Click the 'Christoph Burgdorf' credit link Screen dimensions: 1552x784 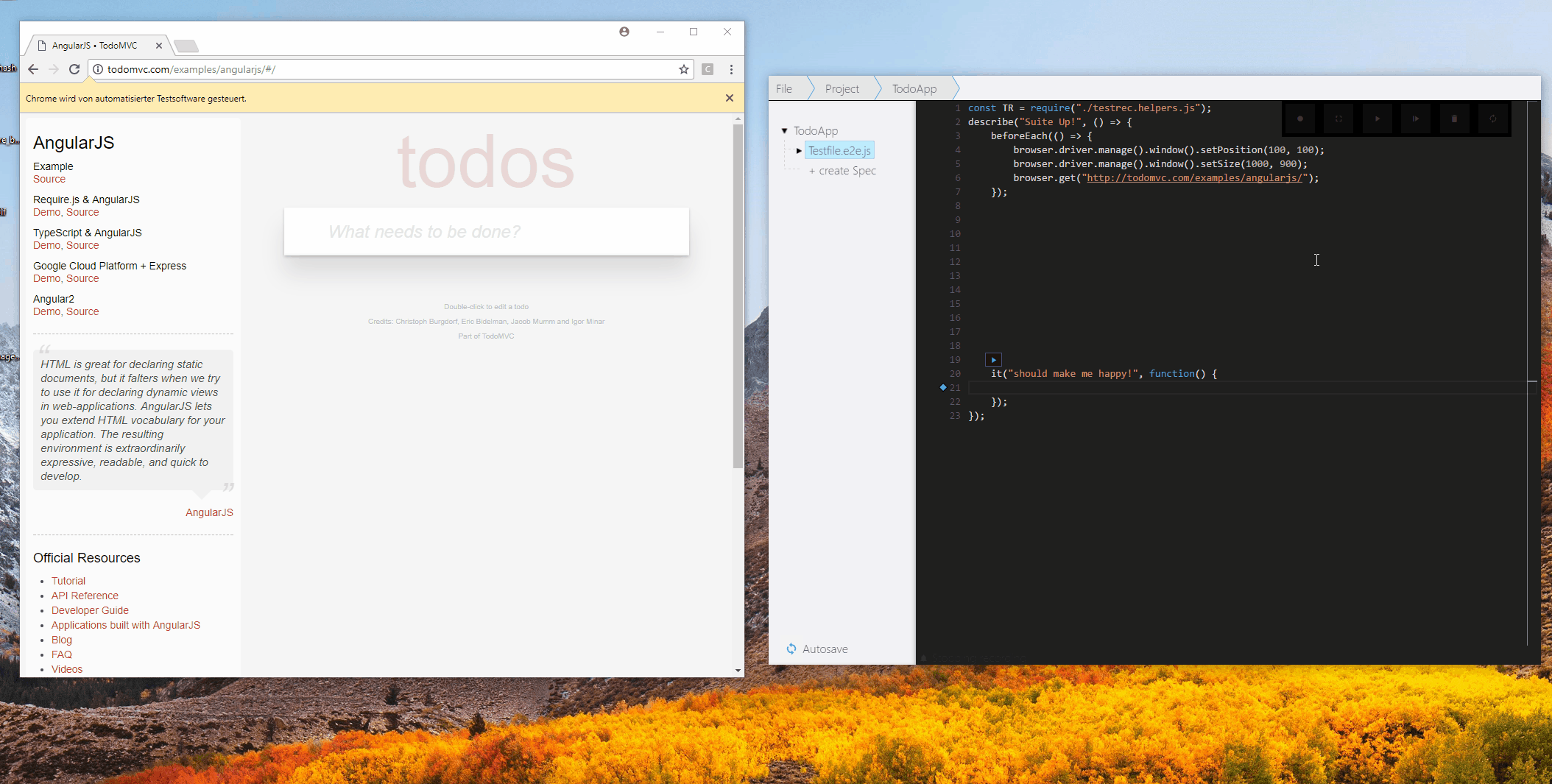point(426,322)
